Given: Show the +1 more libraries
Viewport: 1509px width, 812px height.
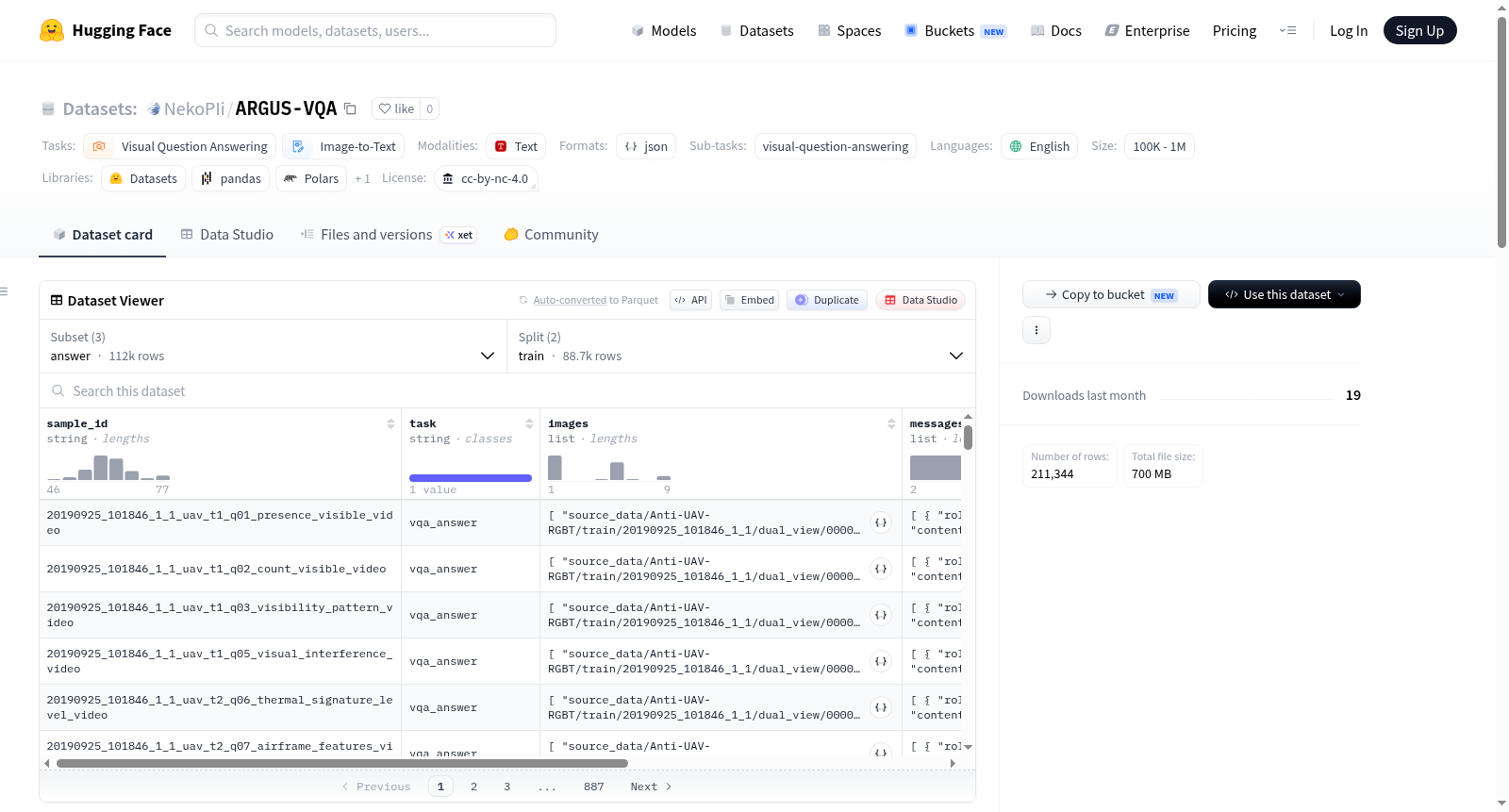Looking at the screenshot, I should 362,178.
